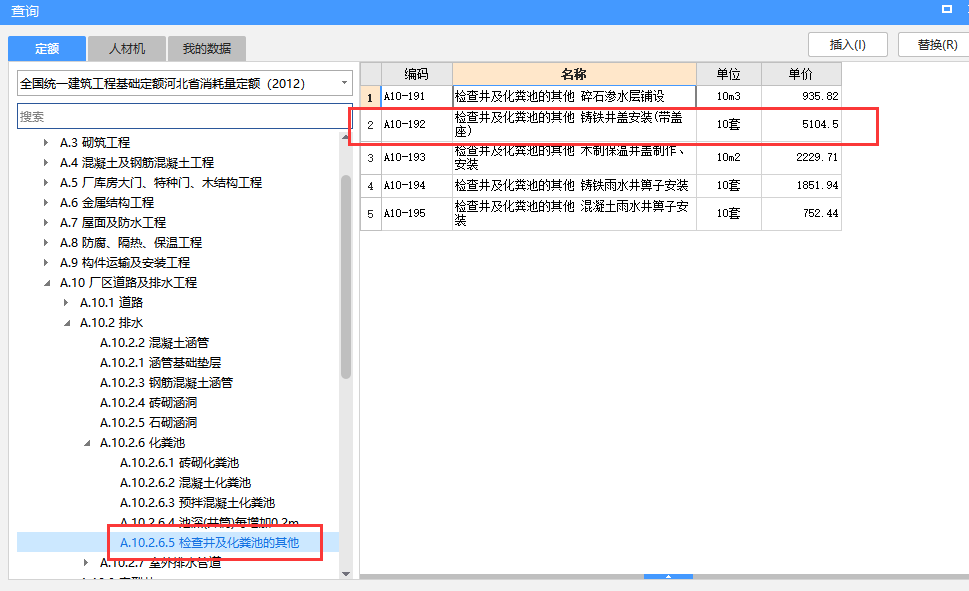Click the tree scrollbar up arrow
This screenshot has width=969, height=591.
[346, 137]
